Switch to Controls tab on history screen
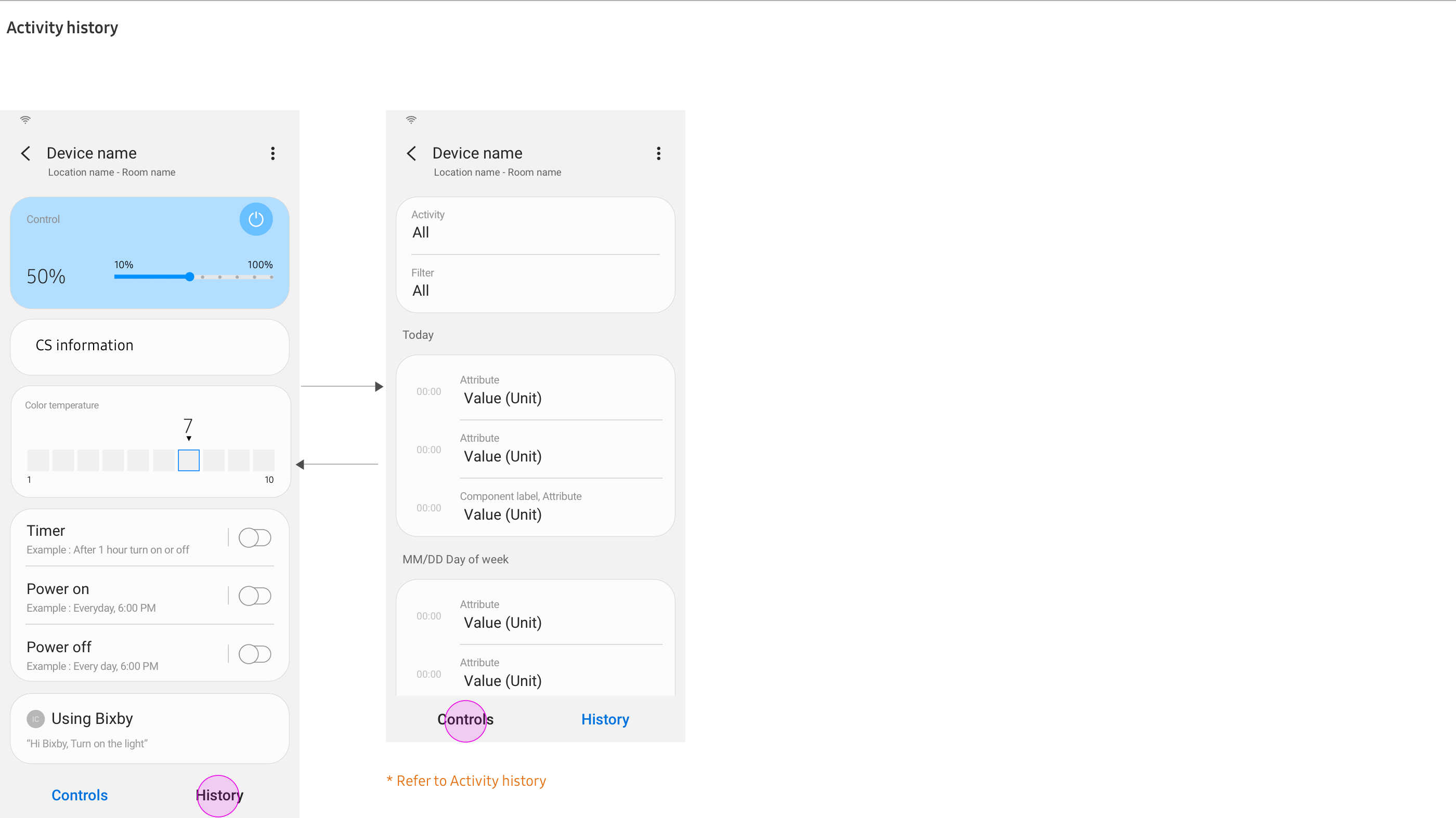 point(465,720)
